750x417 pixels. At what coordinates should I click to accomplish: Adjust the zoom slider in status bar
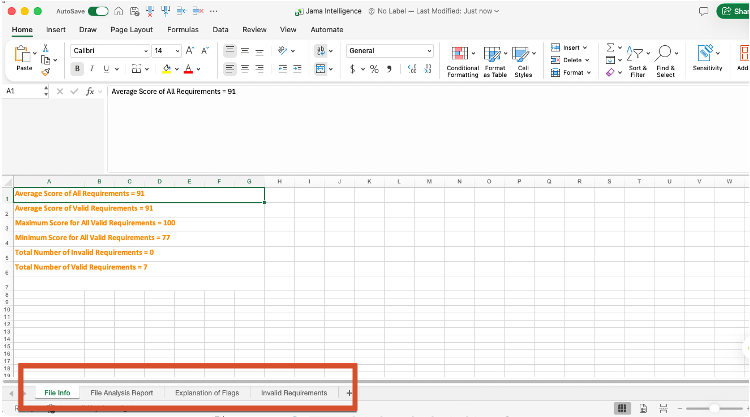tap(714, 408)
